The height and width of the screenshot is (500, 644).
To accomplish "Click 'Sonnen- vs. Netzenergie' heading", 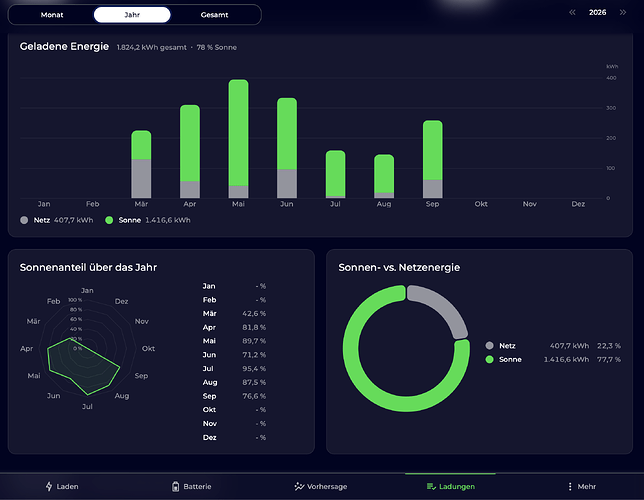I will pyautogui.click(x=399, y=267).
